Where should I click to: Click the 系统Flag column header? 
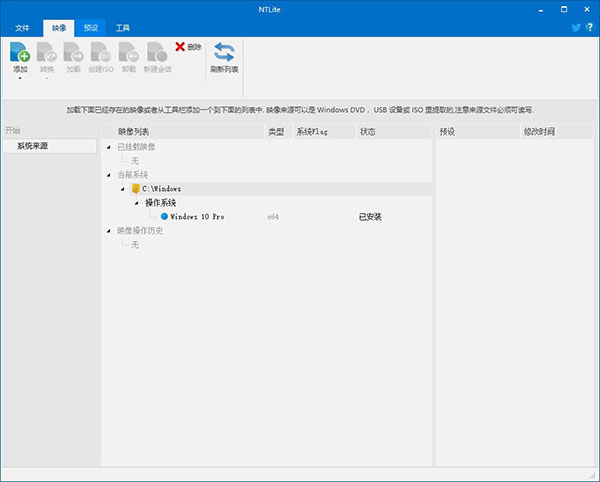pos(324,132)
